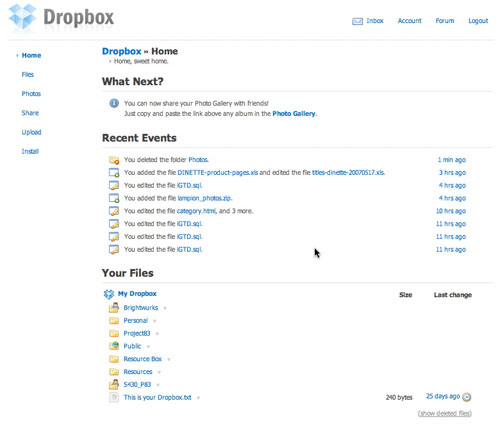The height and width of the screenshot is (433, 500).
Task: Open the Photo Gallery link
Action: coord(294,114)
